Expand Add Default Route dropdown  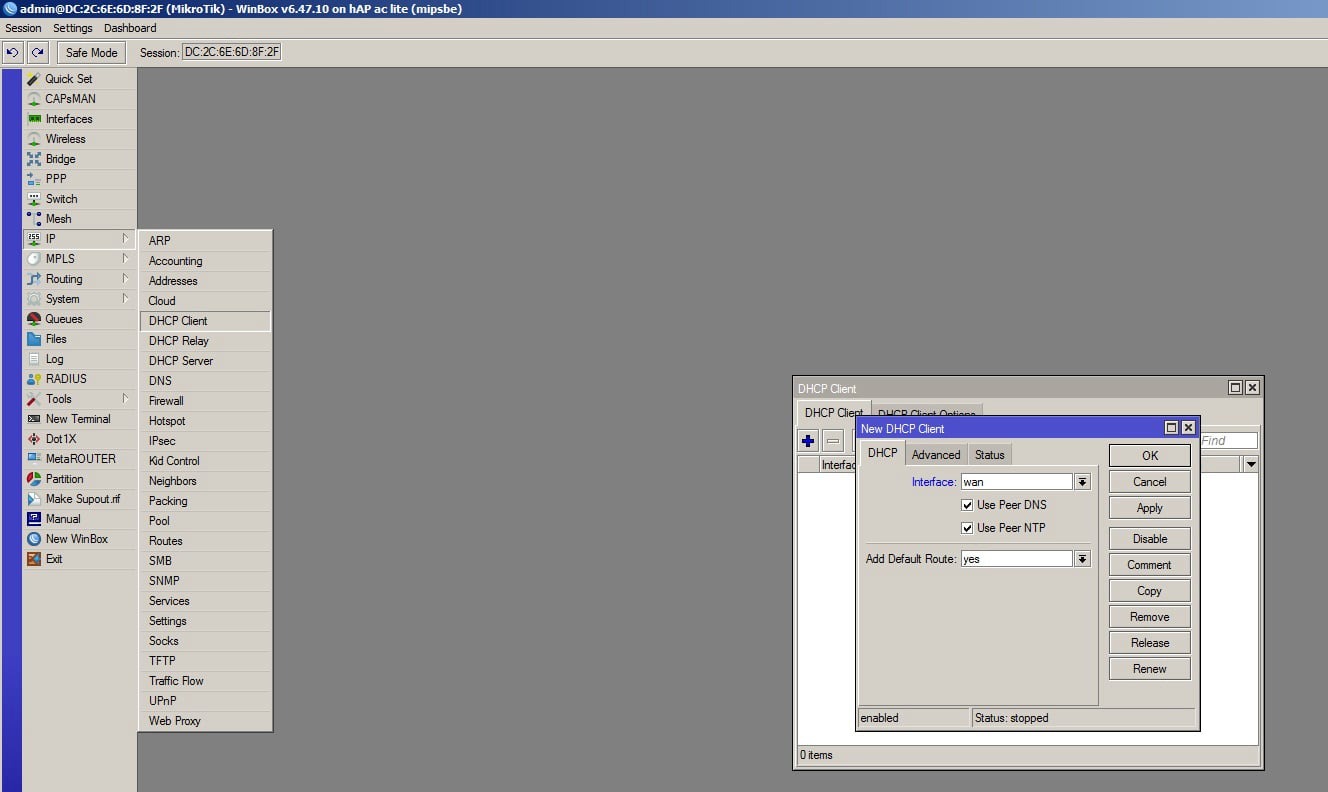point(1082,559)
